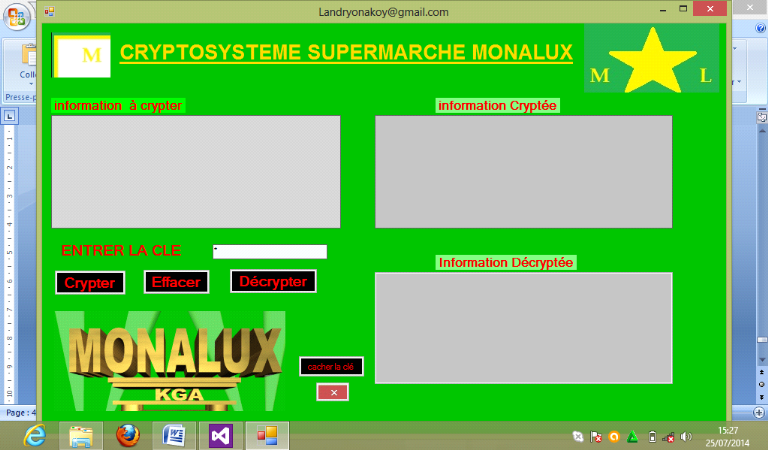
Task: Click the Paste clipboard icon in Word ribbon
Action: tap(29, 55)
